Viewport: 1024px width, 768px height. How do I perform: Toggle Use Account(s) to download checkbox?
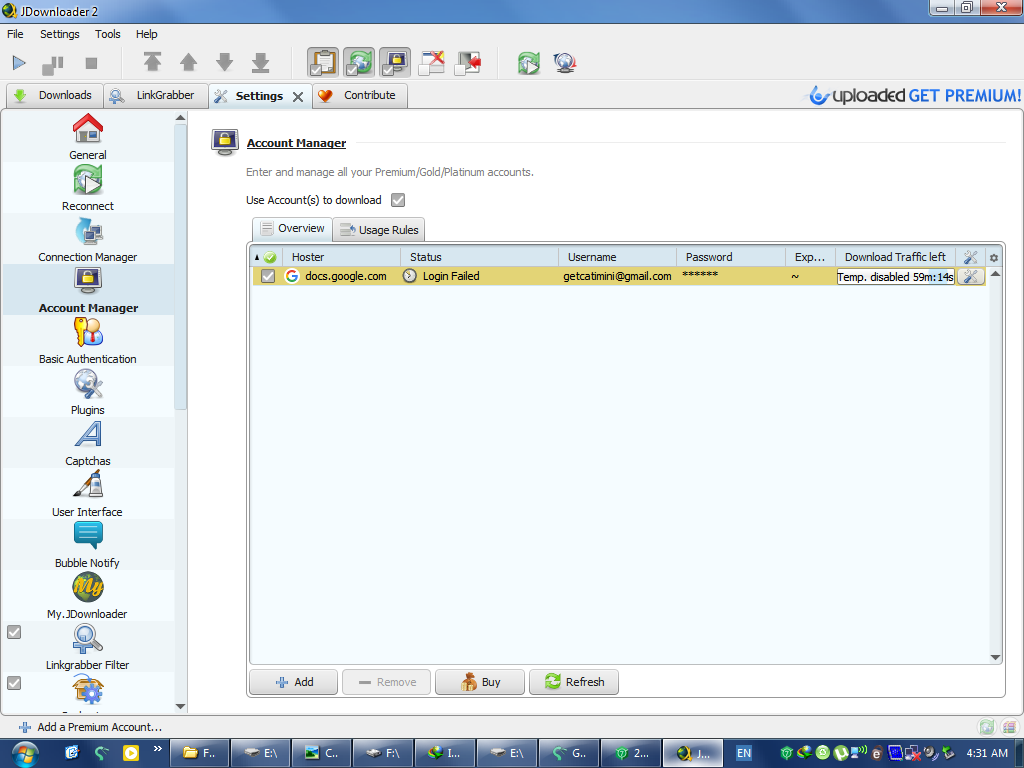pyautogui.click(x=398, y=200)
